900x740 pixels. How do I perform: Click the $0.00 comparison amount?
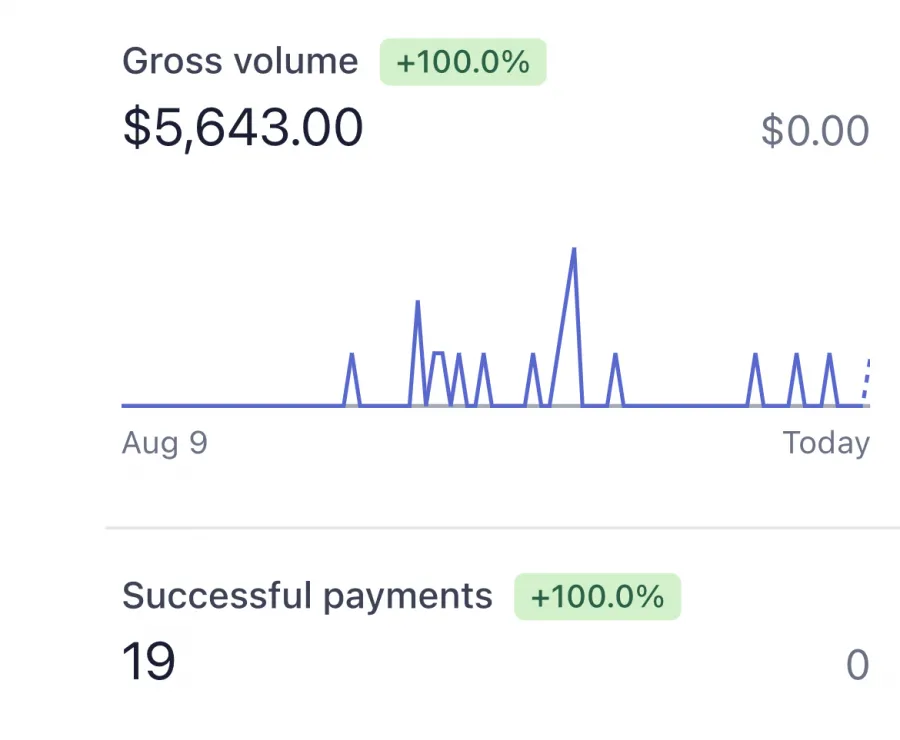pyautogui.click(x=815, y=131)
